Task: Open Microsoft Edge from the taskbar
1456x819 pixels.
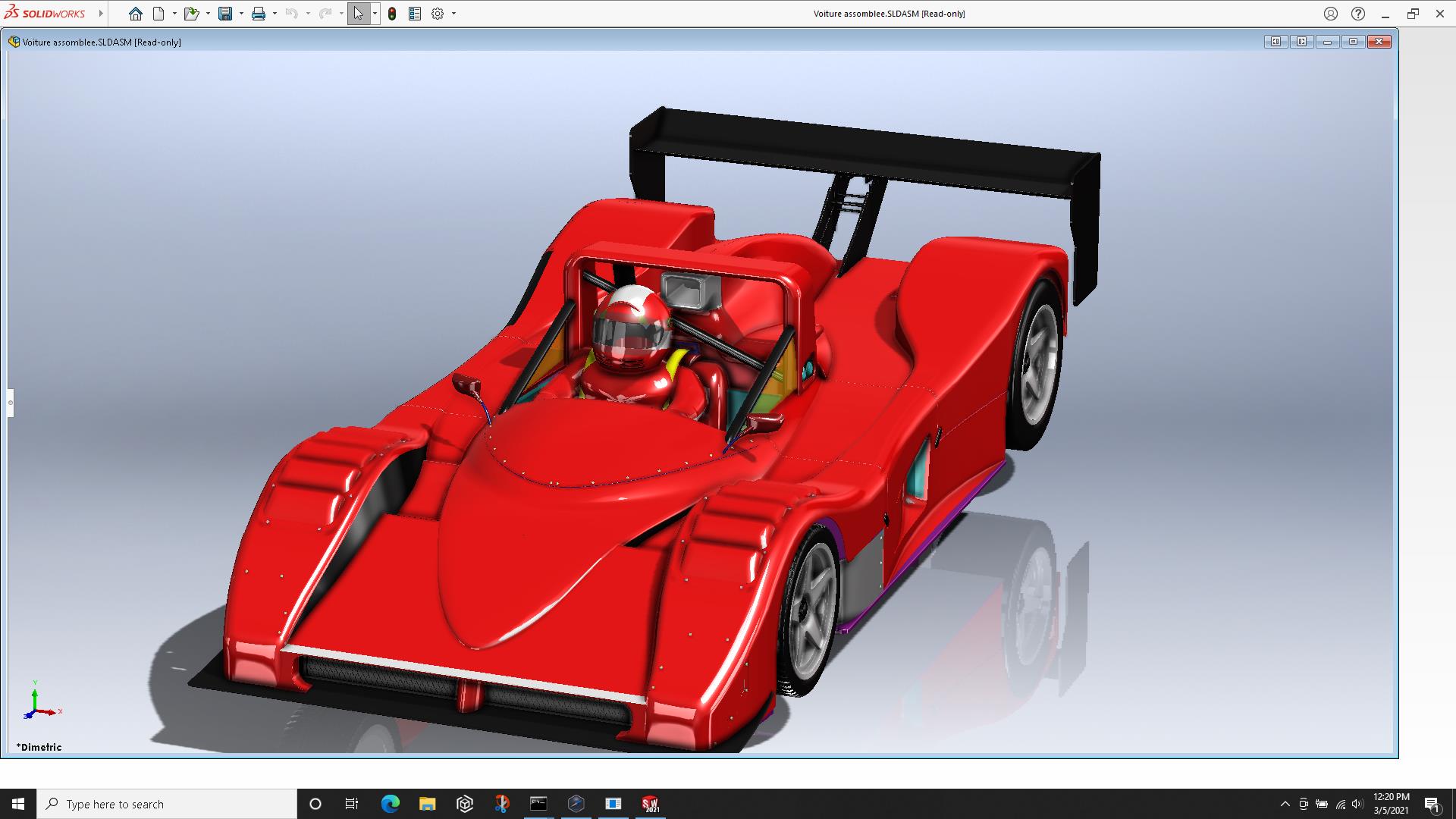Action: coord(390,804)
